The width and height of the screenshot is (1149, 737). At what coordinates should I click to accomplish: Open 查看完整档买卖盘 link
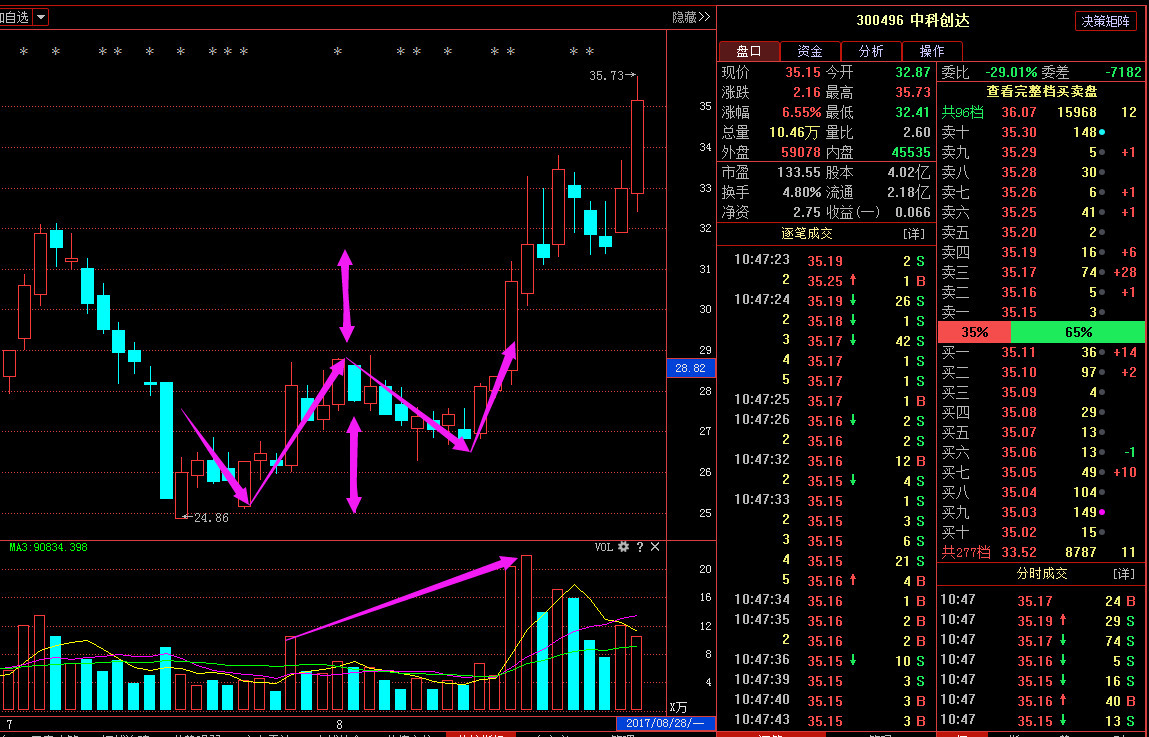[x=1040, y=90]
